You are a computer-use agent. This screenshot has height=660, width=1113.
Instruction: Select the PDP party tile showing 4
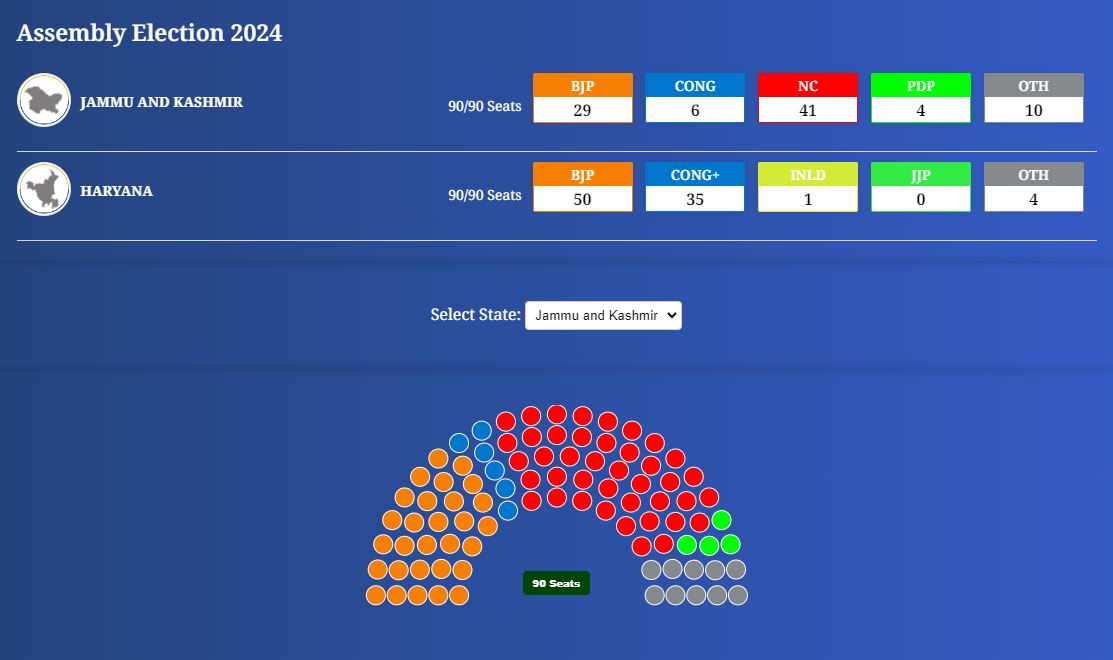[921, 98]
